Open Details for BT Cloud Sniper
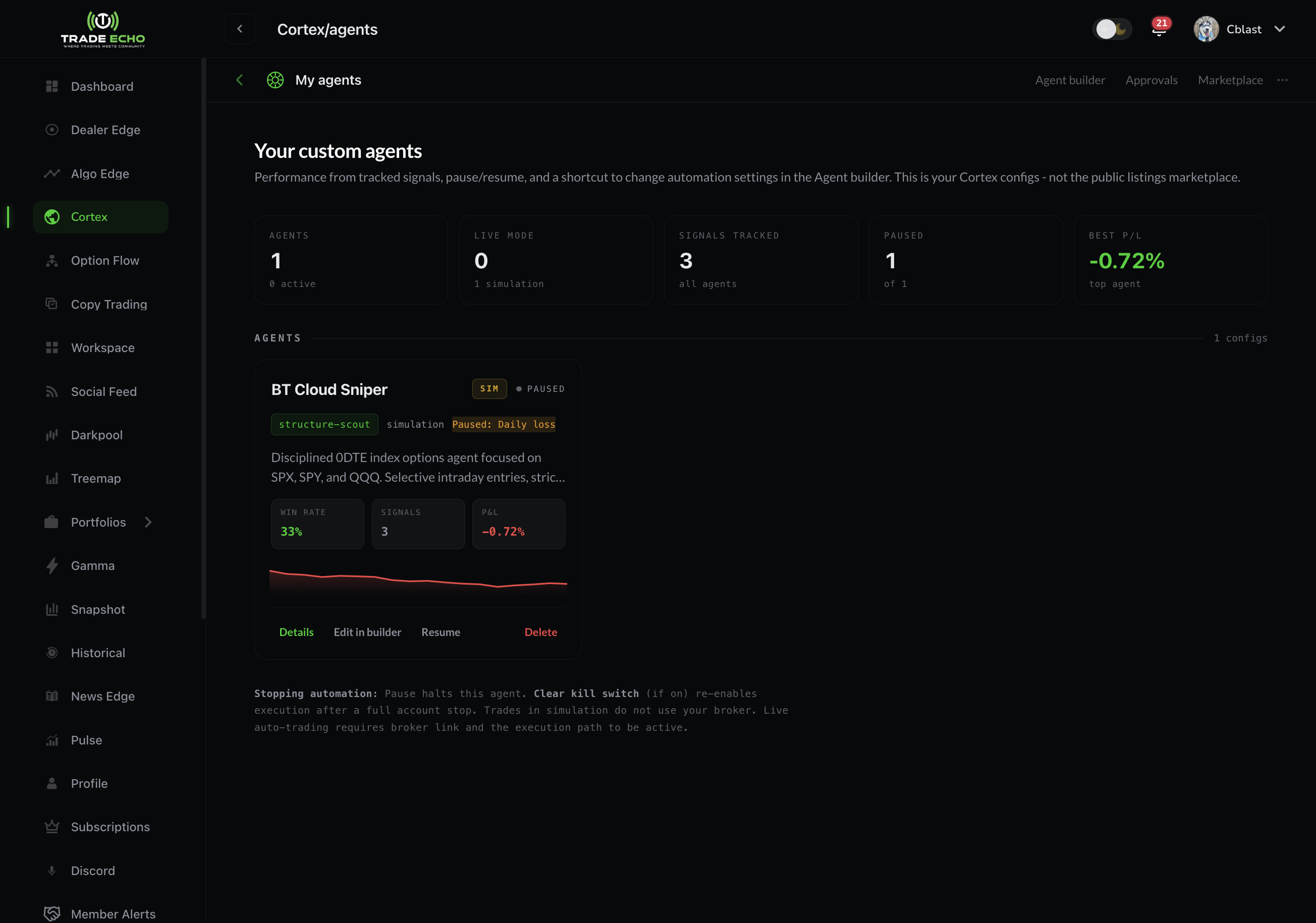This screenshot has width=1316, height=923. pos(296,632)
